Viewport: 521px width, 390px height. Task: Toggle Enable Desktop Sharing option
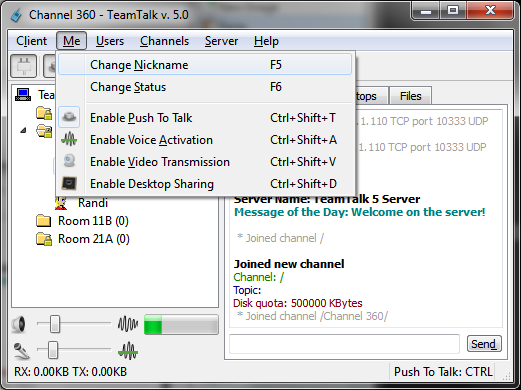click(205, 184)
